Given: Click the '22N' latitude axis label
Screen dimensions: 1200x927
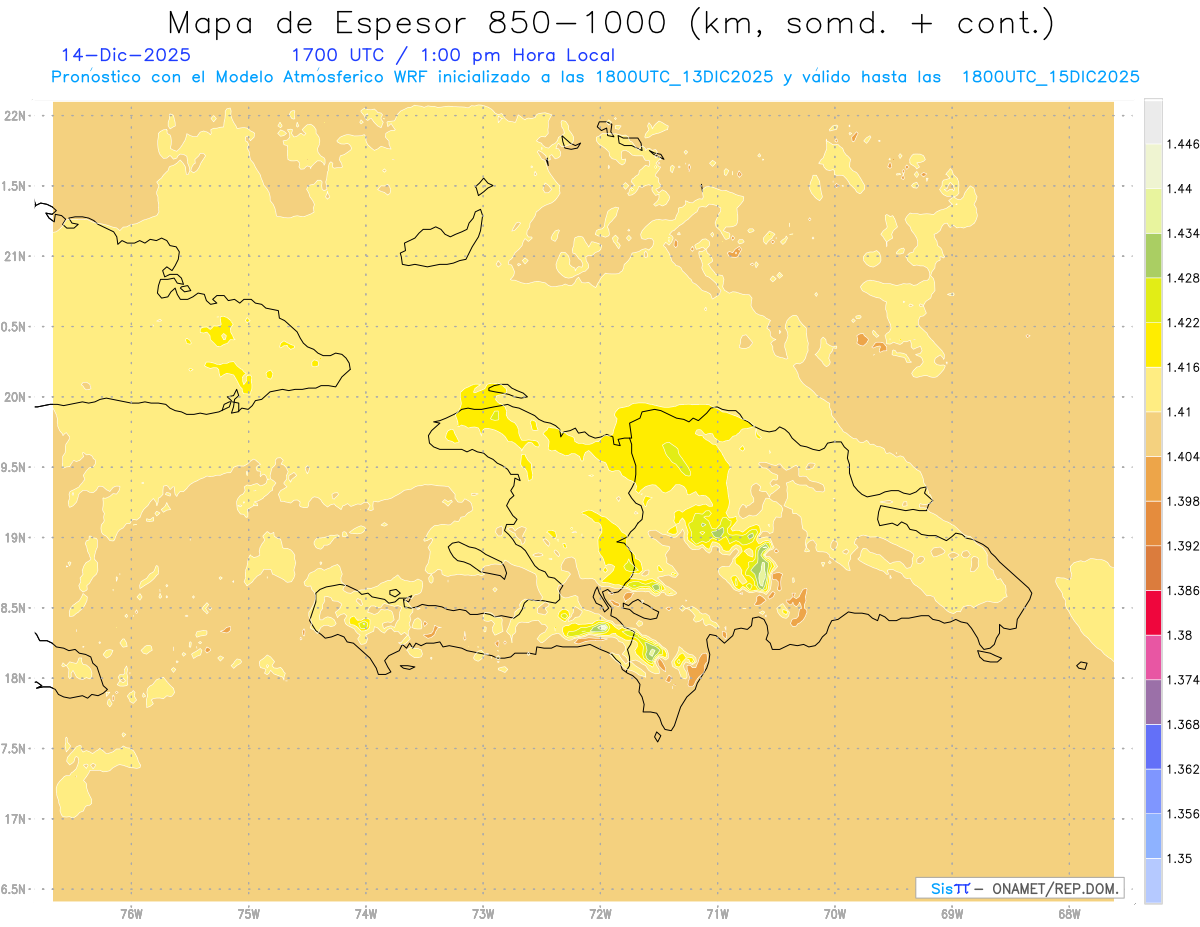Looking at the screenshot, I should (x=16, y=116).
